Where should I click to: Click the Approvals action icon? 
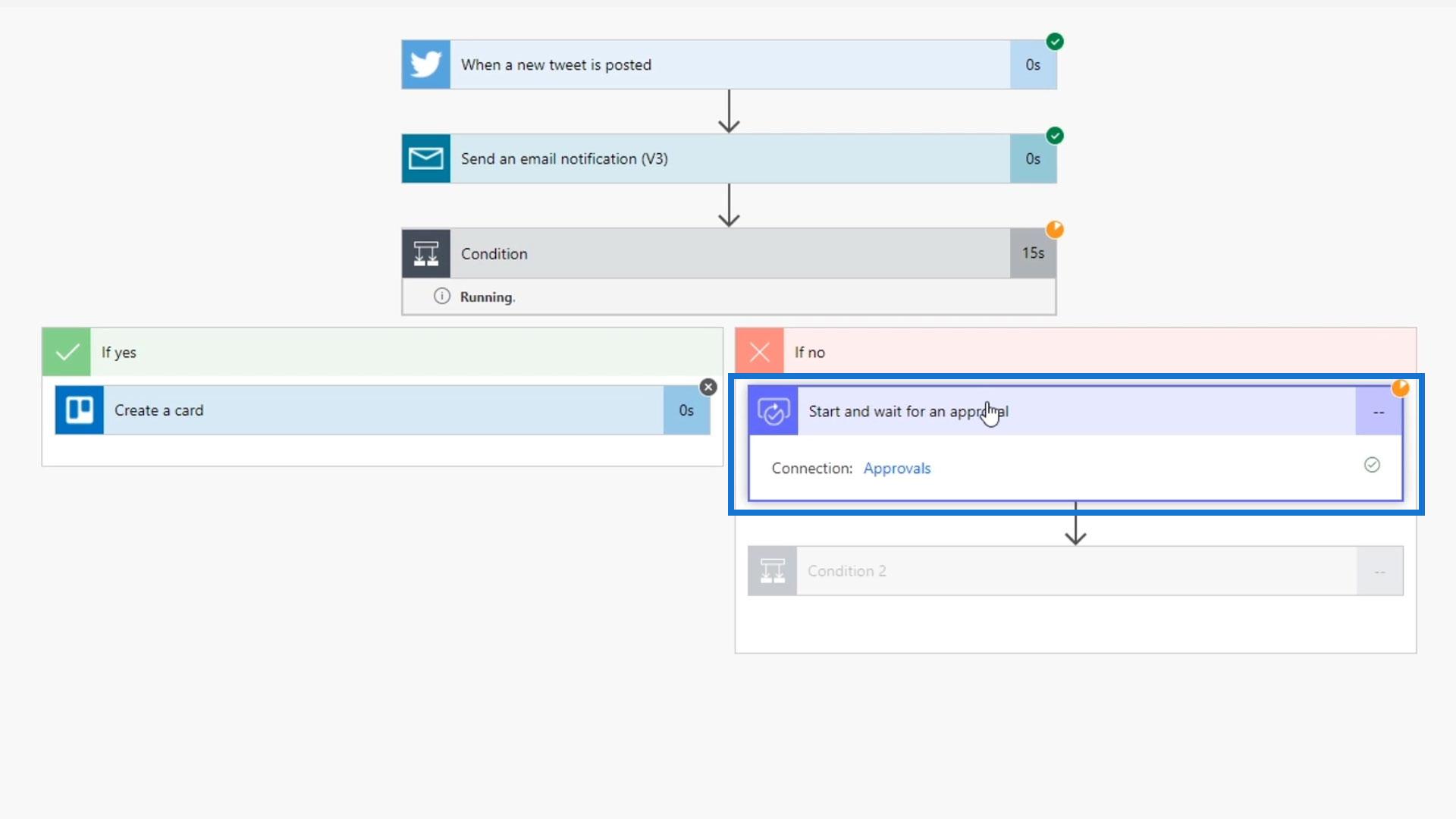(773, 412)
